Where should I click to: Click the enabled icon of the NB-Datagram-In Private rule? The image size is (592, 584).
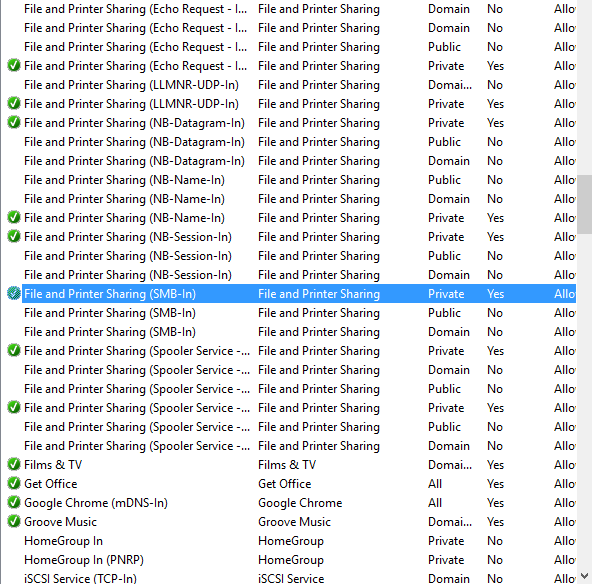14,122
